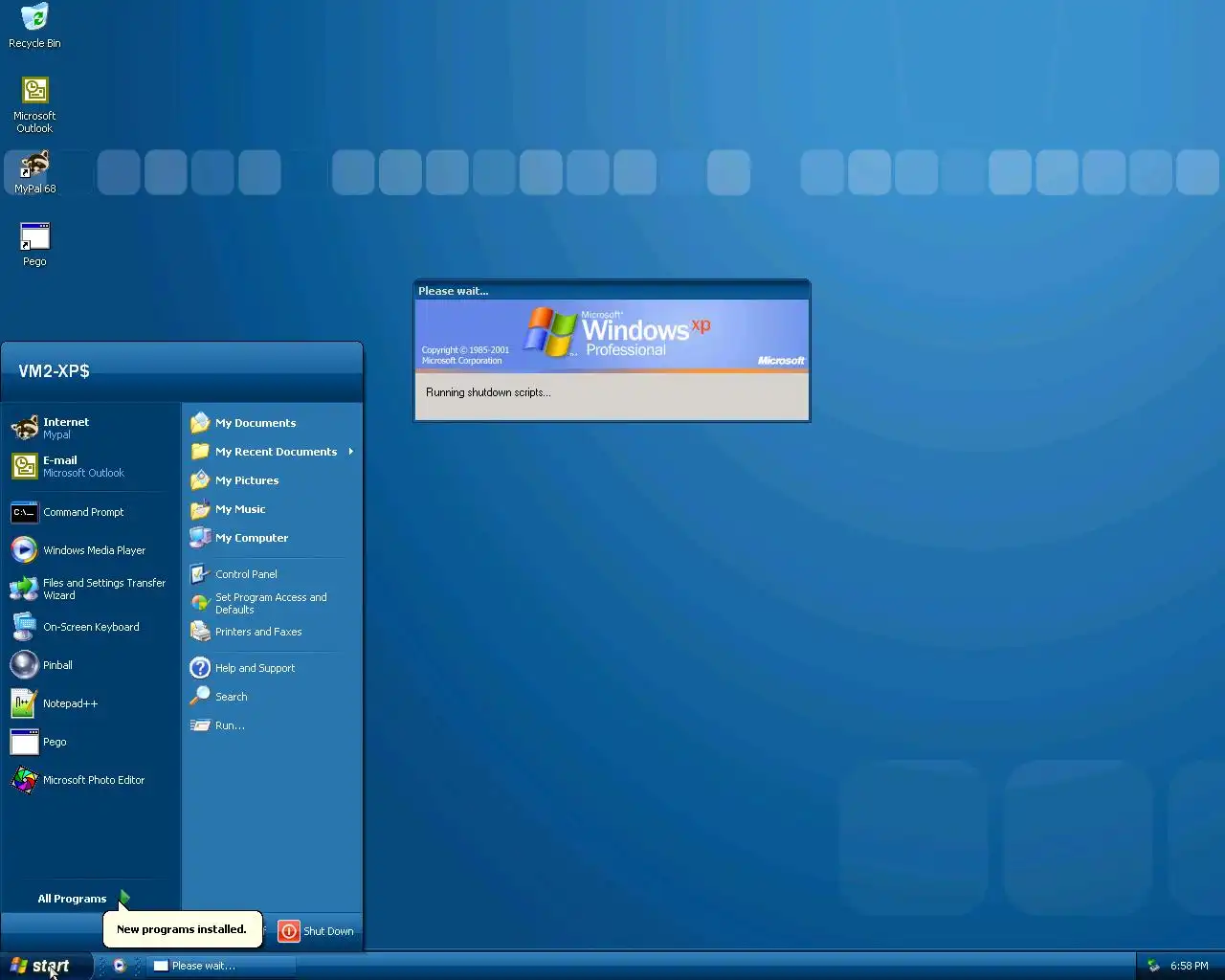Click the Shut Down button
This screenshot has height=980, width=1225.
317,931
